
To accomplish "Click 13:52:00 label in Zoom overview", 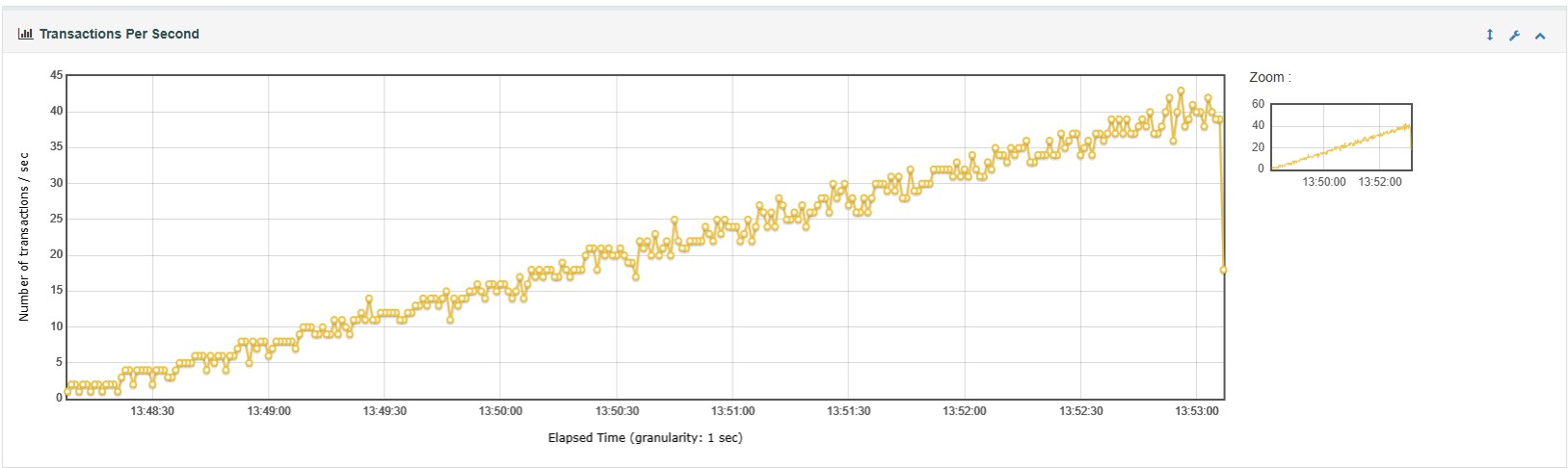I will (x=1380, y=182).
